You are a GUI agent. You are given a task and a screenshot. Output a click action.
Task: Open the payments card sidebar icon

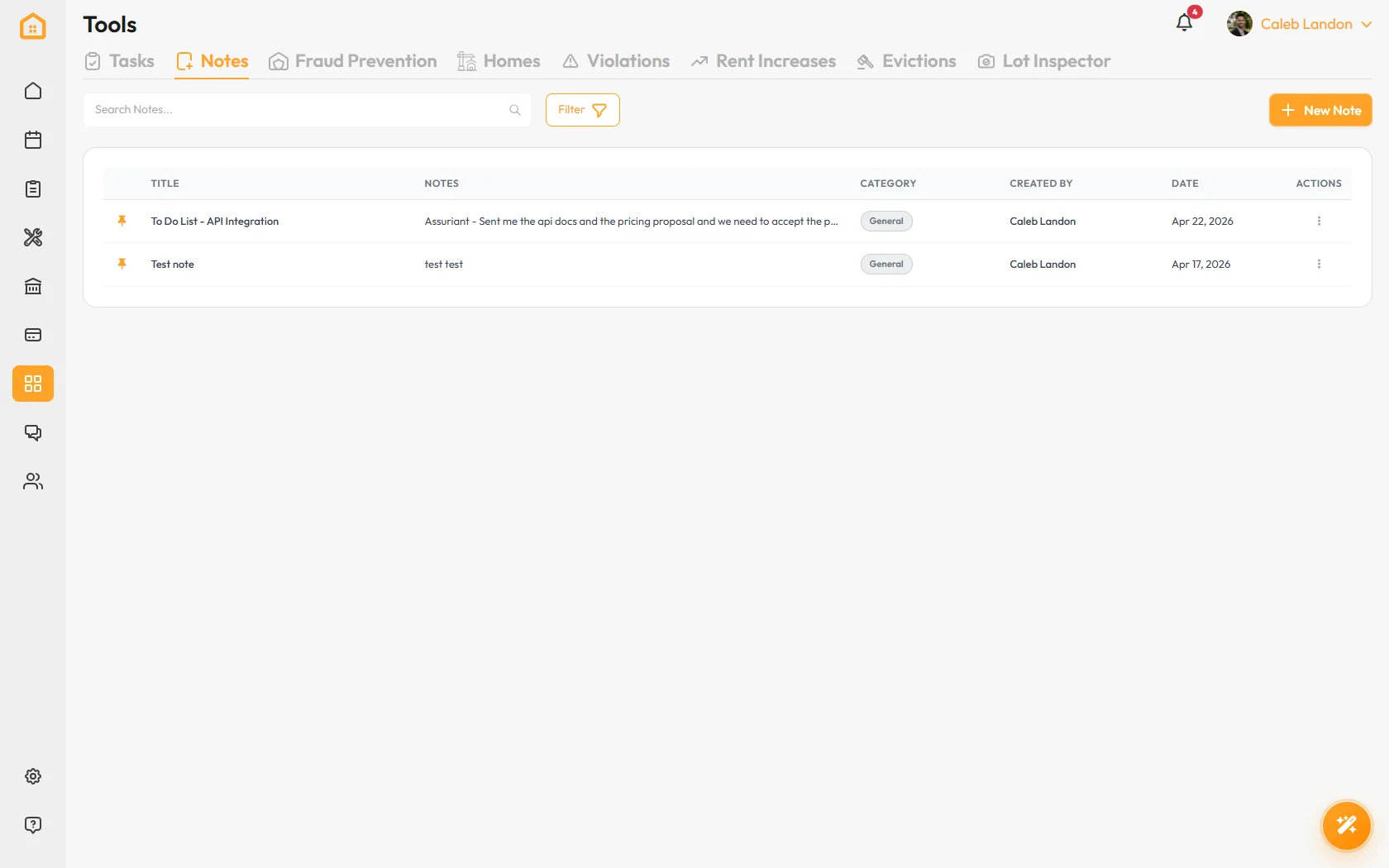(33, 335)
